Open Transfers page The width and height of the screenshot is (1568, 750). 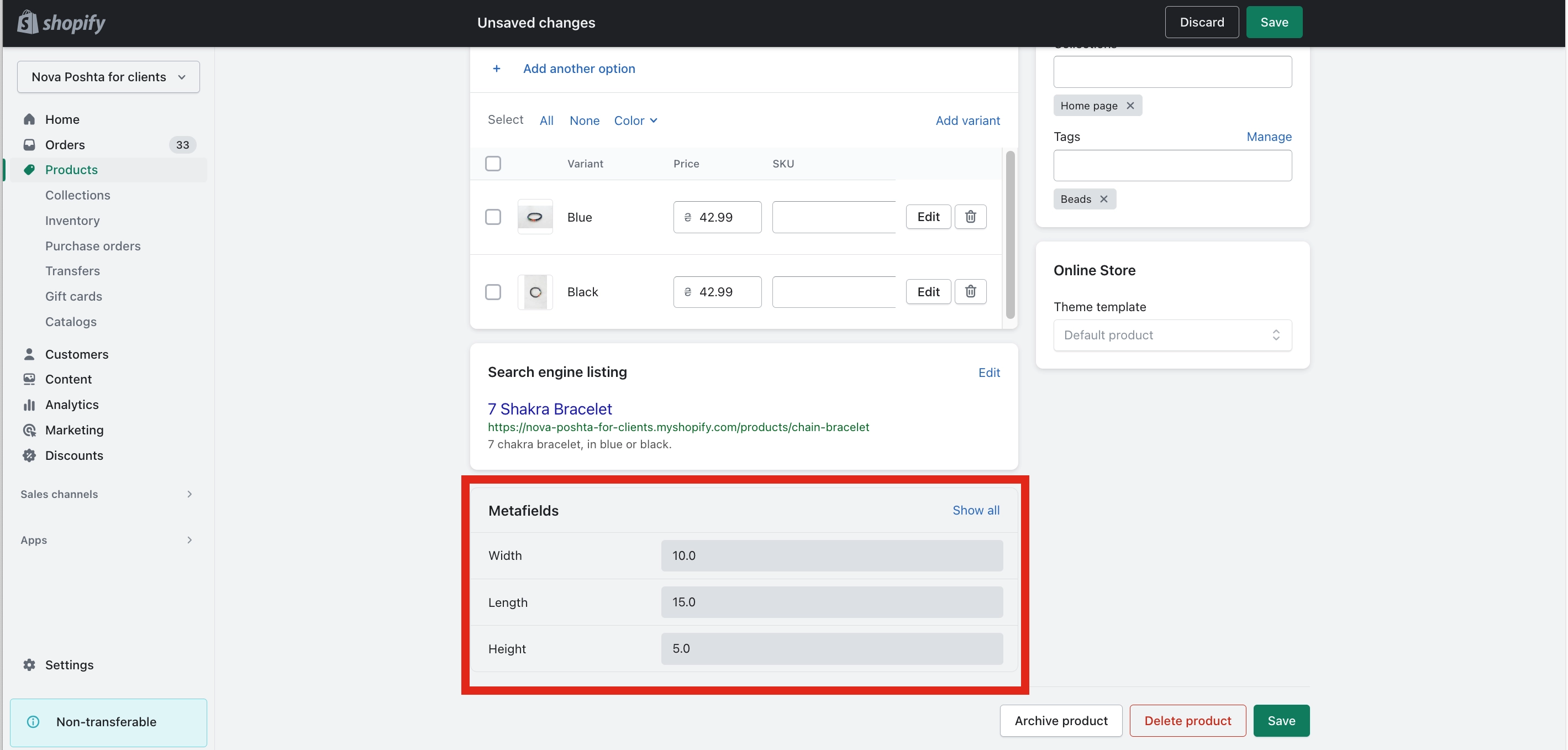click(x=72, y=271)
